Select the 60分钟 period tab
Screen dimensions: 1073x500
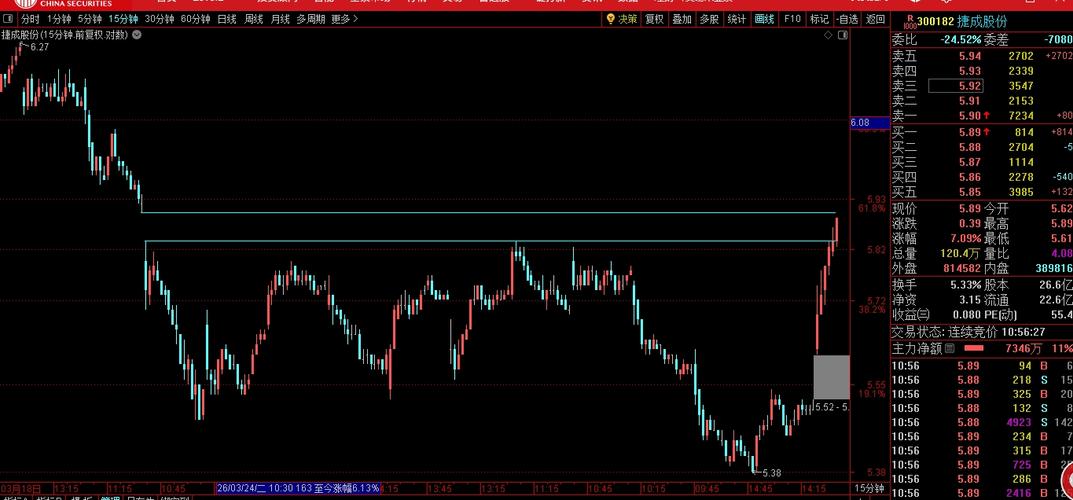(195, 19)
